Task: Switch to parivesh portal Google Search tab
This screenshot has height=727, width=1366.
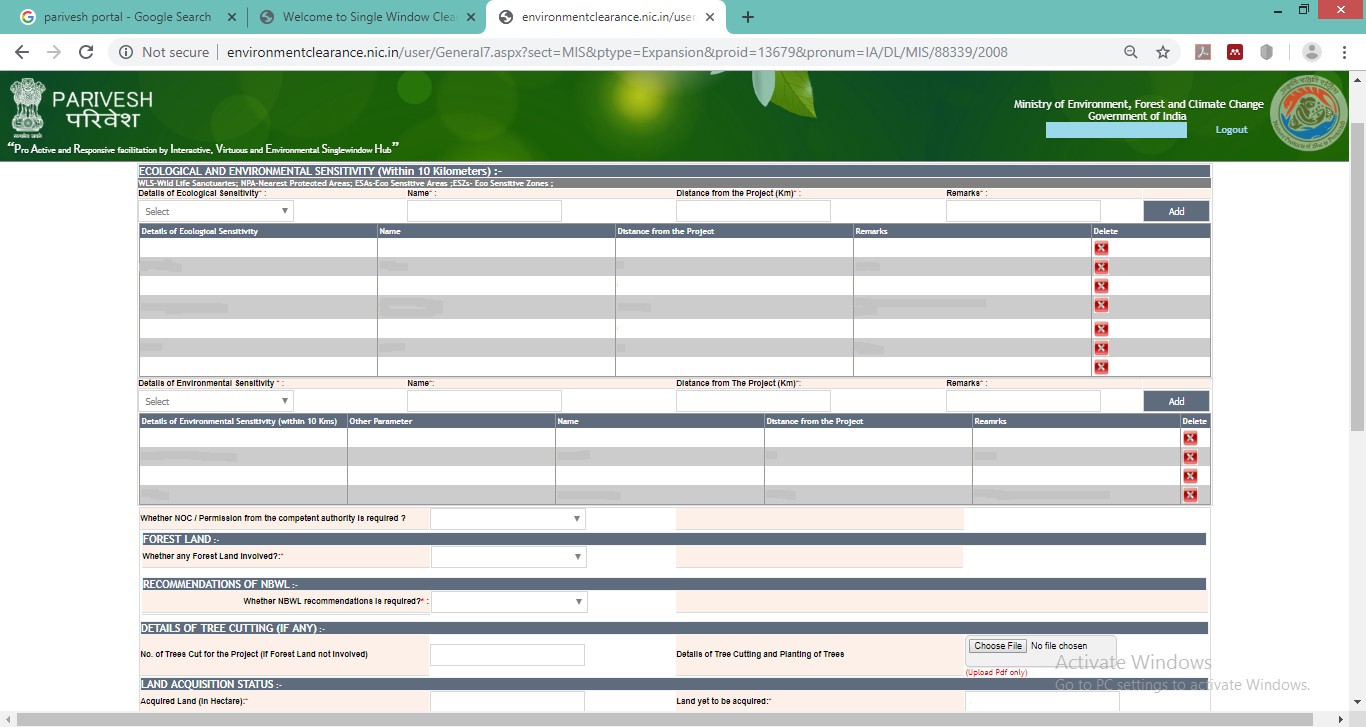Action: point(126,17)
